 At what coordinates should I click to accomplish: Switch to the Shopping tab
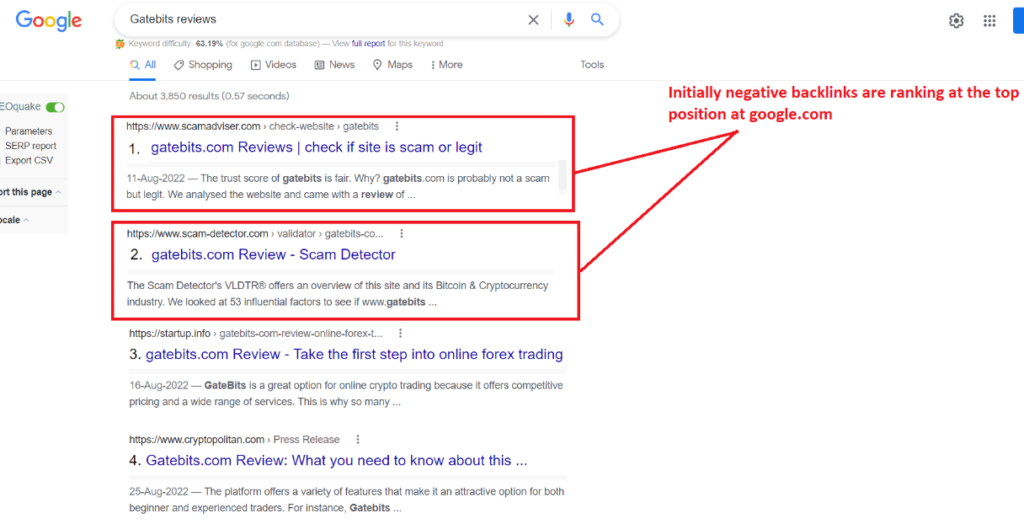click(203, 65)
